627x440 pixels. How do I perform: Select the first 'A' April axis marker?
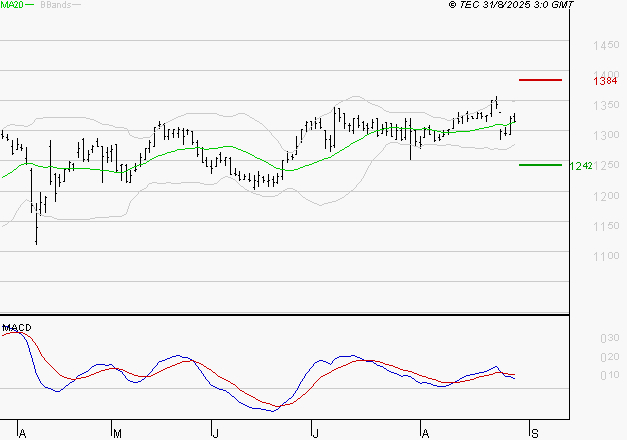[22, 433]
